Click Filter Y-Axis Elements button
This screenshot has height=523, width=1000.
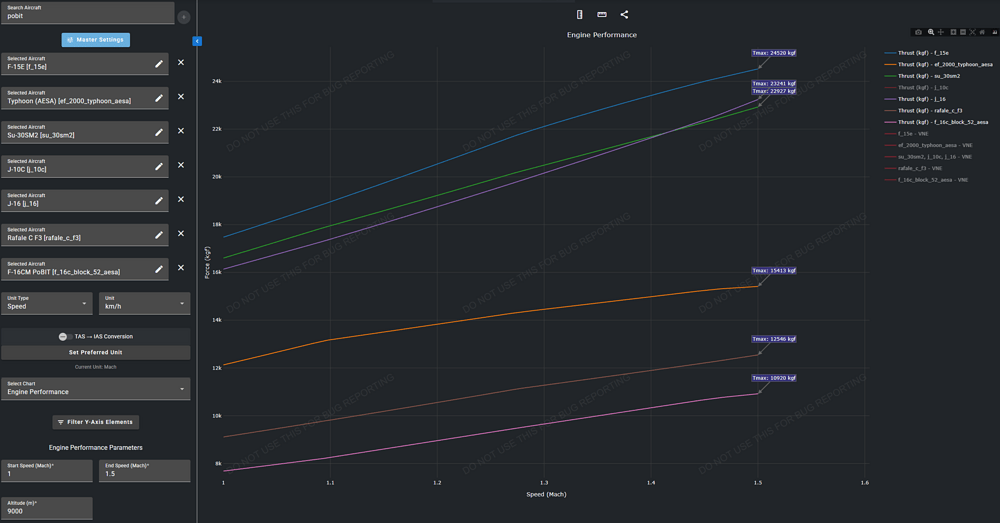(96, 422)
